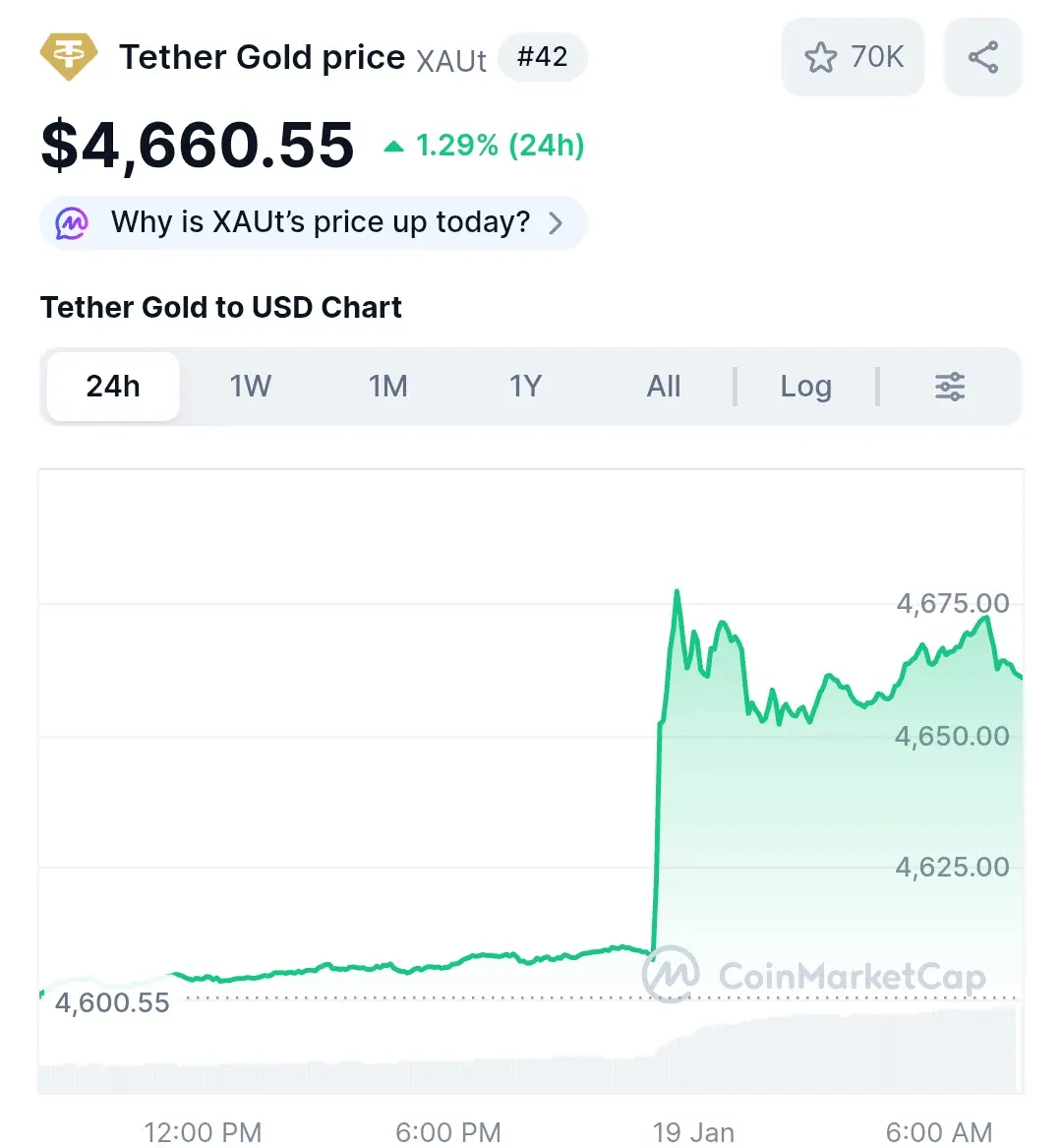Toggle Log scale on the chart

(x=805, y=386)
